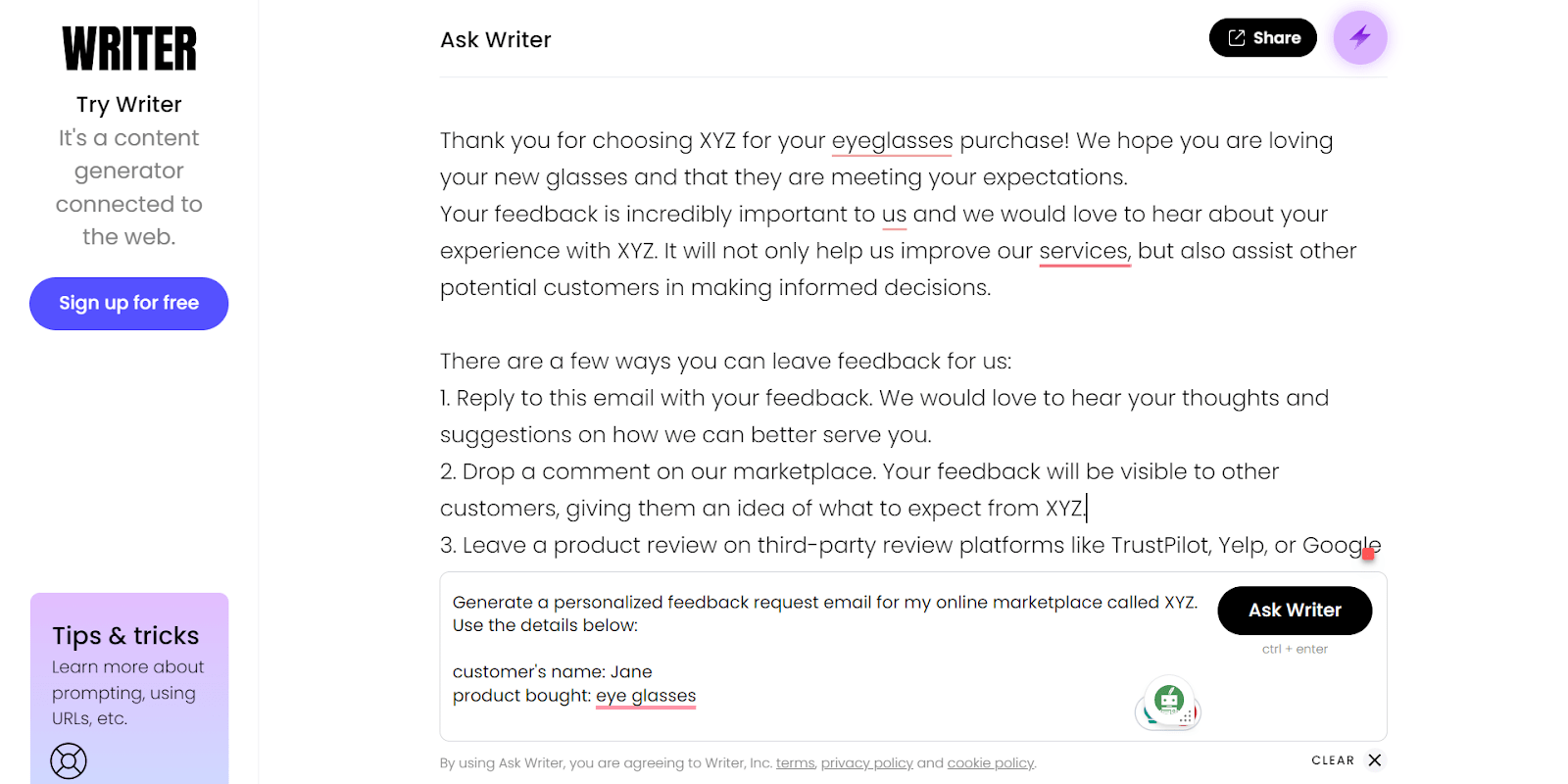Screen dimensions: 1568x784
Task: Click the WRITER logo
Action: (129, 49)
